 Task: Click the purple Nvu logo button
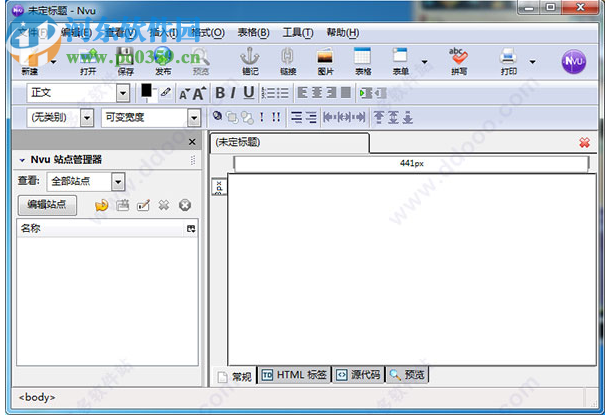573,62
